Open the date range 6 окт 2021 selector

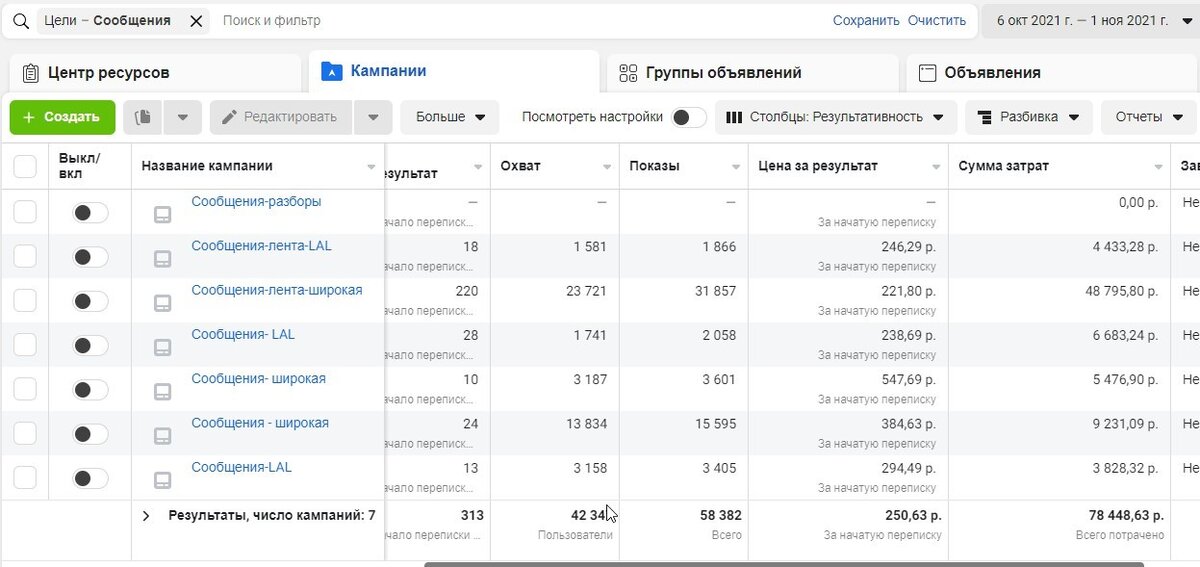[1090, 21]
